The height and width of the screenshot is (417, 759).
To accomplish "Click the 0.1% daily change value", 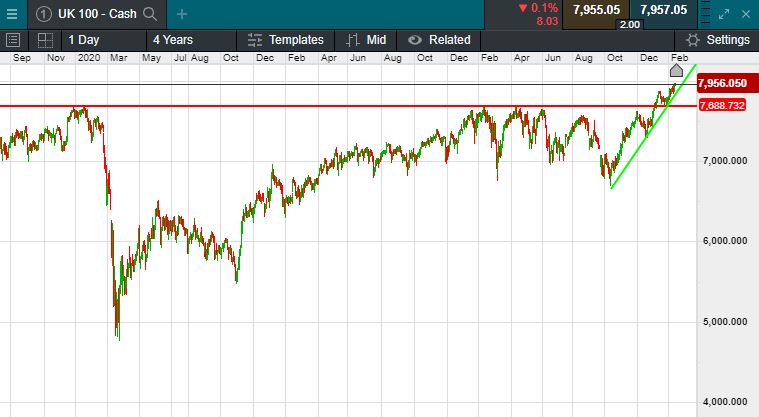I will [544, 8].
